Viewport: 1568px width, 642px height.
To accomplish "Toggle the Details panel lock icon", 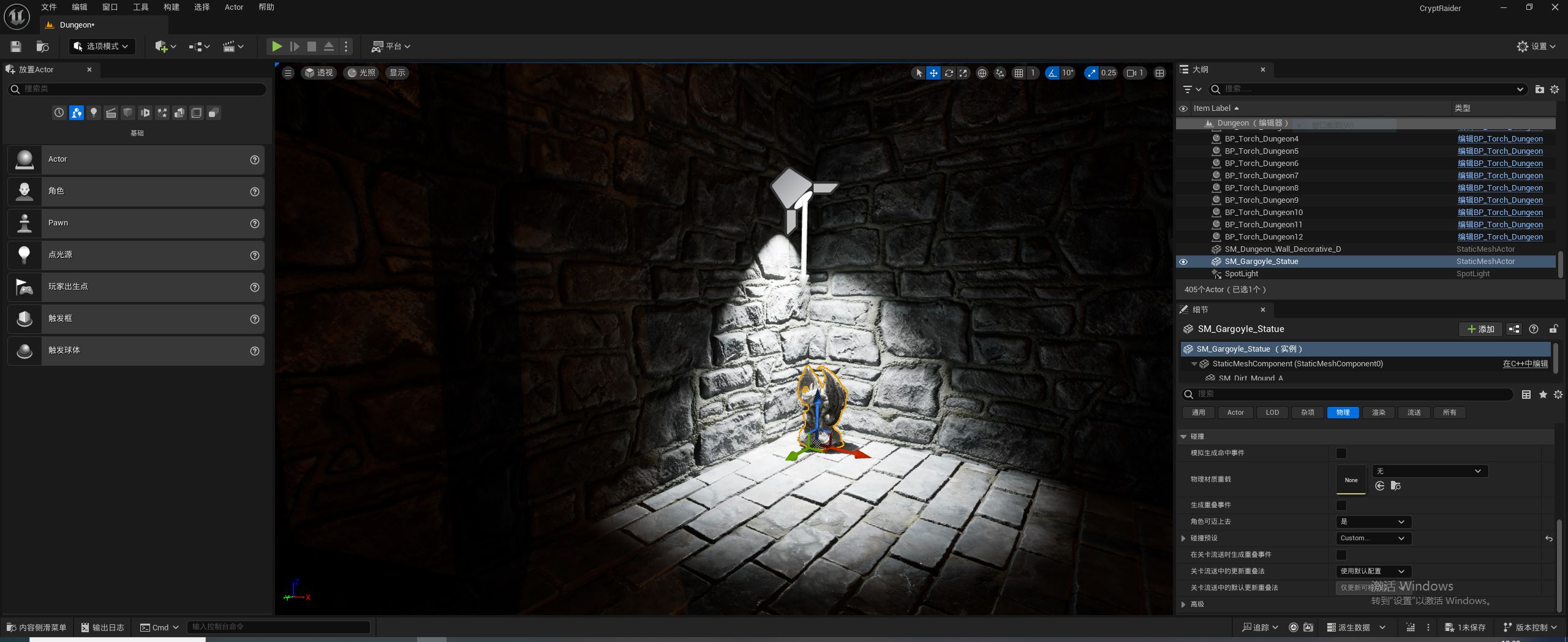I will tap(1553, 329).
